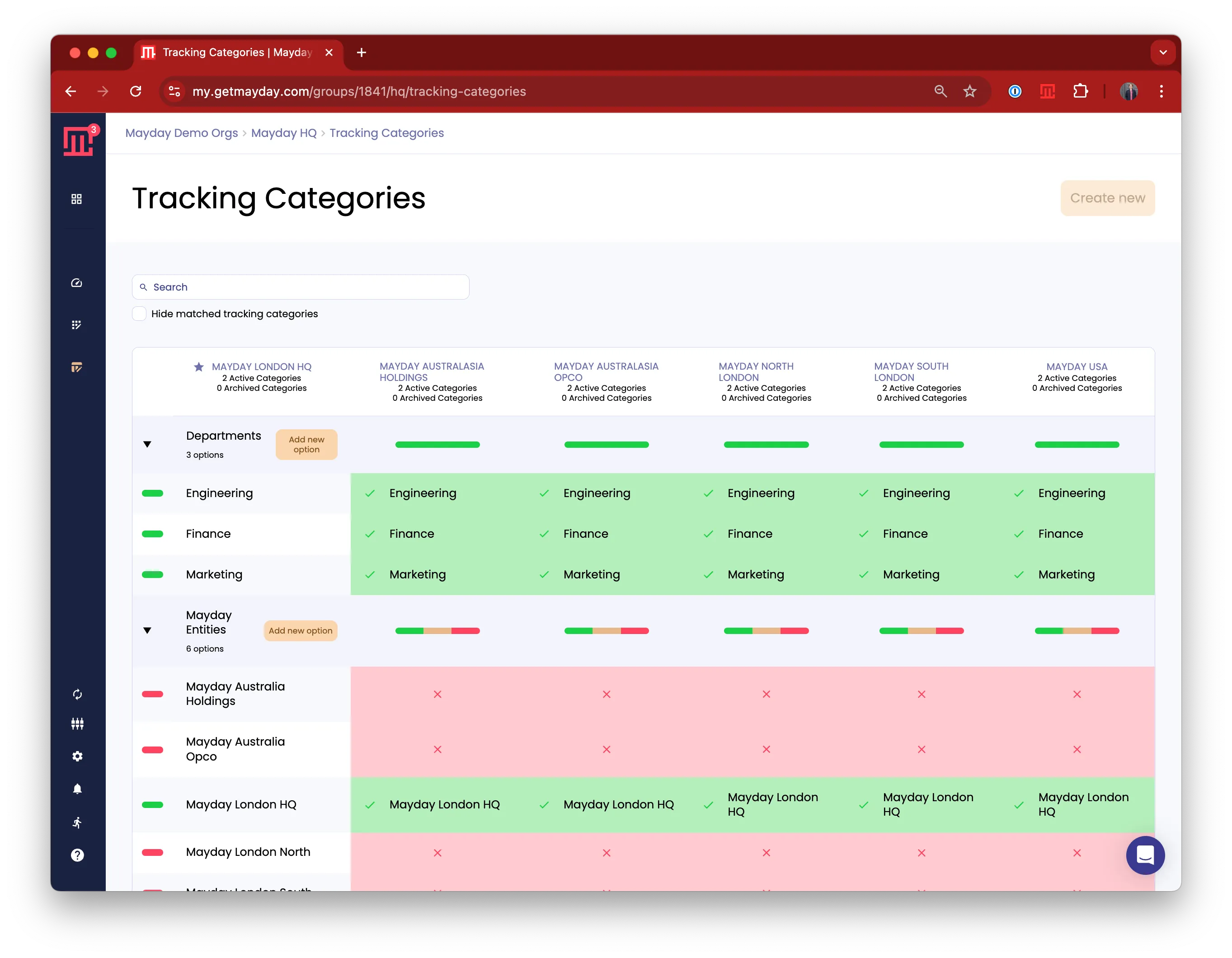Open Chrome three-dot menu

pos(1161,91)
